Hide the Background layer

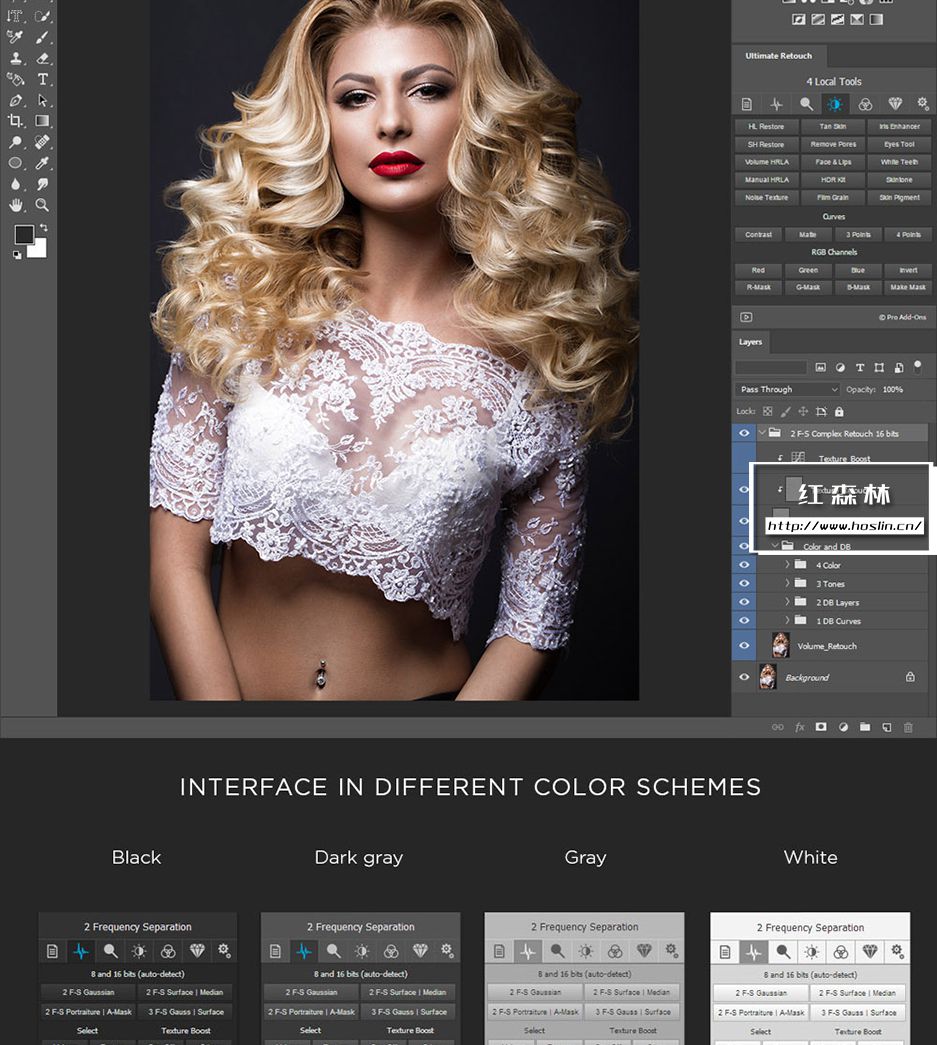[744, 677]
